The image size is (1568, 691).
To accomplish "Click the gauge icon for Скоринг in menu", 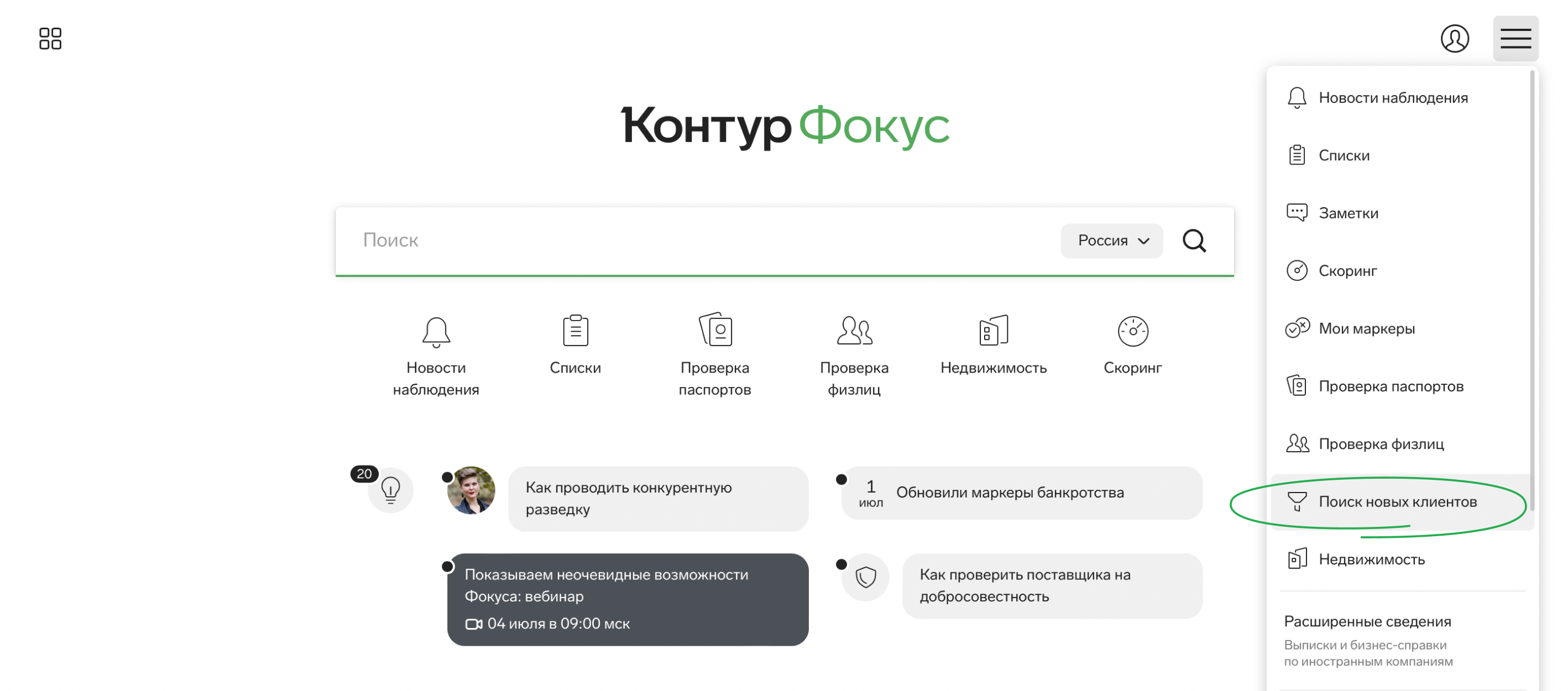I will 1296,270.
